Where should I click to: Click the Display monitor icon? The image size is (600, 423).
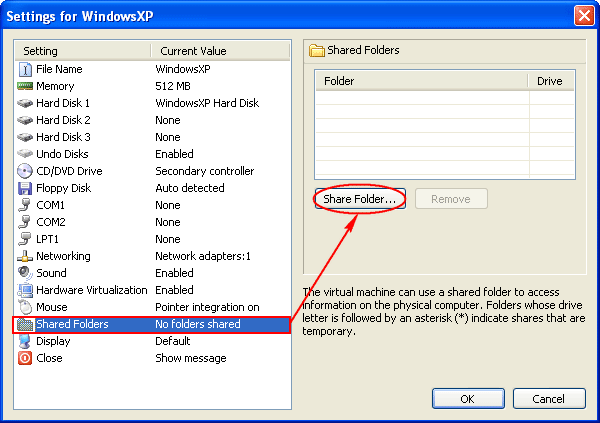25,341
